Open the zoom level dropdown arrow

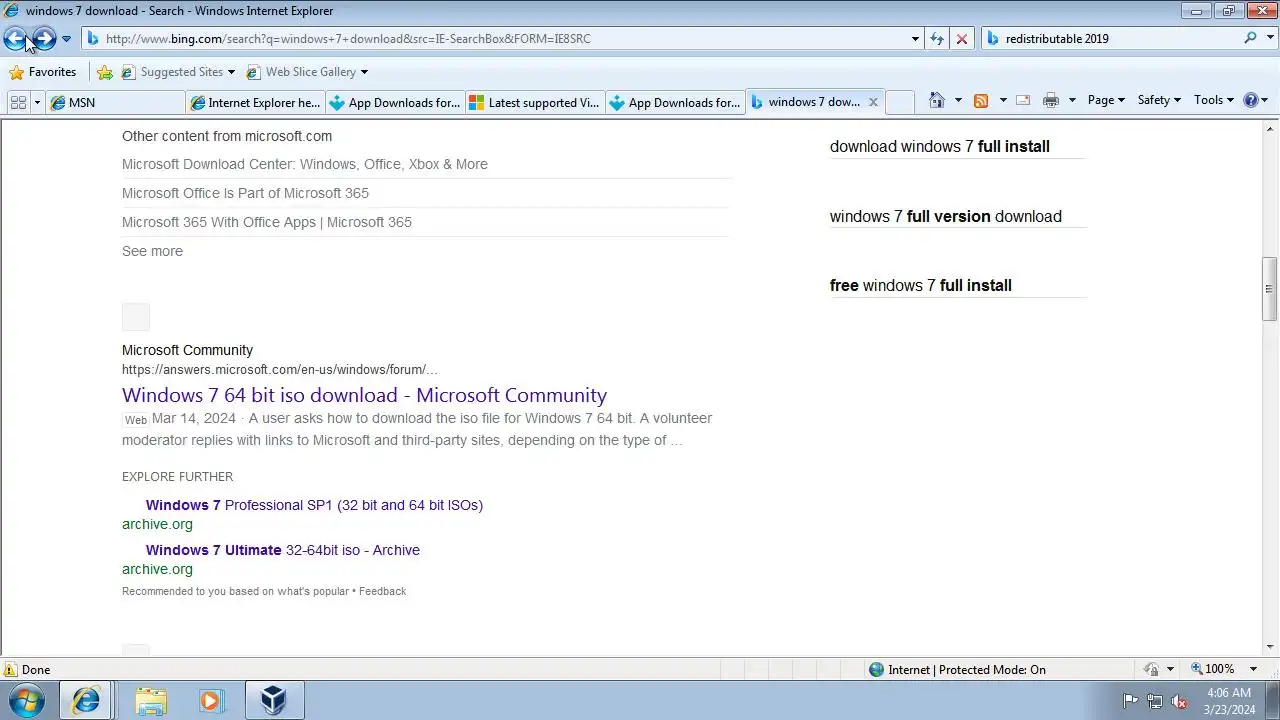pyautogui.click(x=1254, y=669)
